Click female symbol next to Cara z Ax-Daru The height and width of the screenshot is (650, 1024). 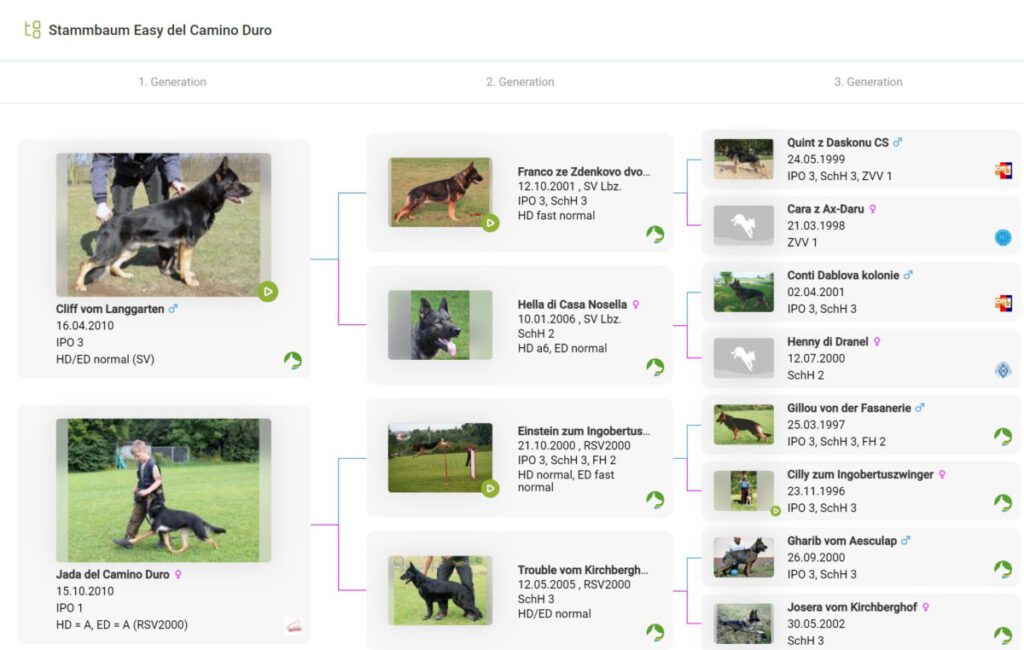873,209
